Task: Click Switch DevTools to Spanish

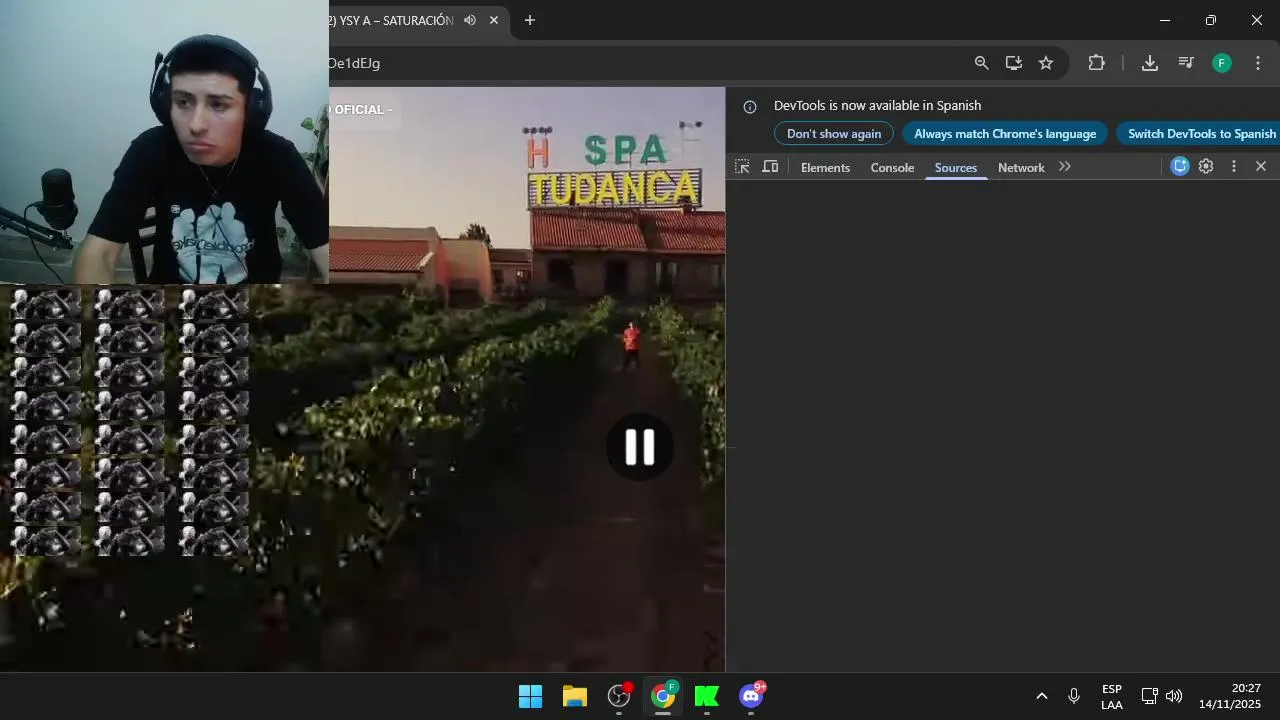Action: coord(1198,134)
